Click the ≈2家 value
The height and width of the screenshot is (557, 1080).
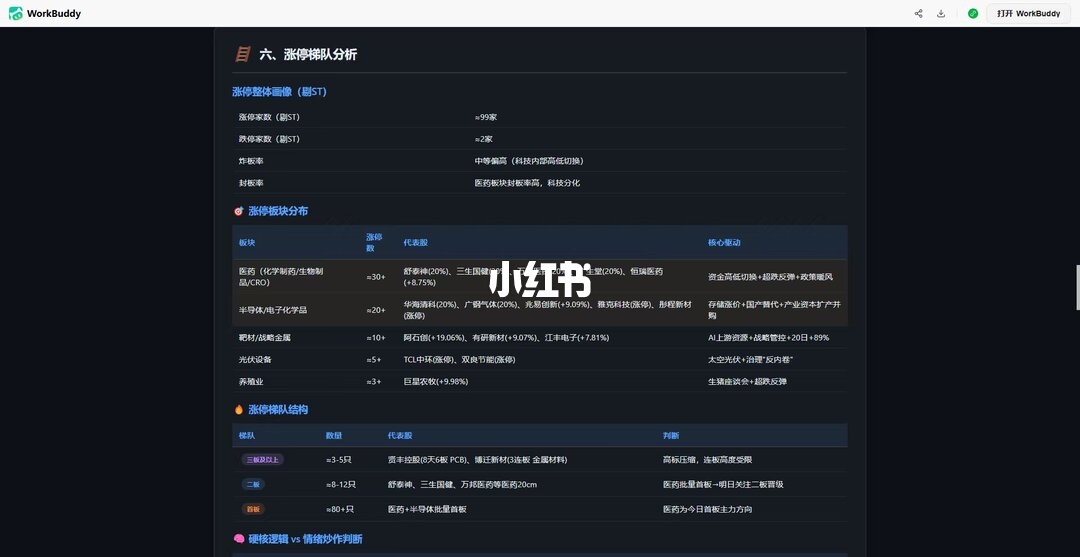point(484,139)
